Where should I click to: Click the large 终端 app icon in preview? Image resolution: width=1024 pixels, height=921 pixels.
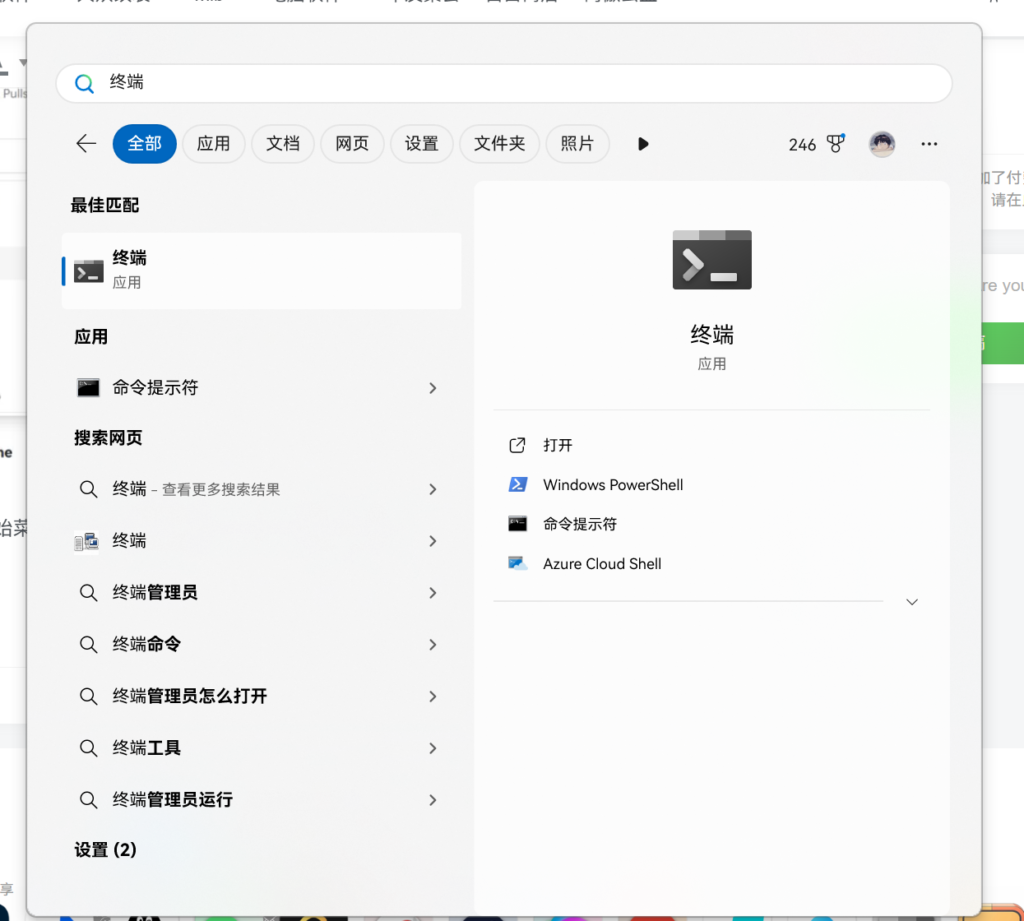(x=711, y=260)
